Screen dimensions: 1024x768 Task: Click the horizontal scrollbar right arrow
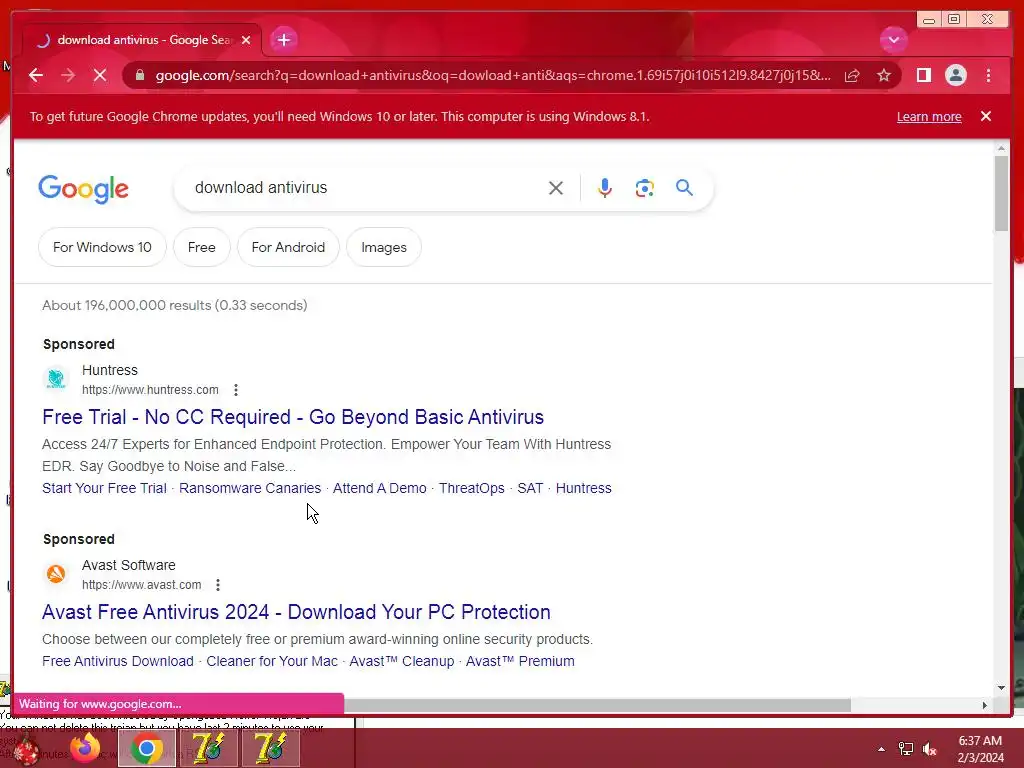(984, 705)
